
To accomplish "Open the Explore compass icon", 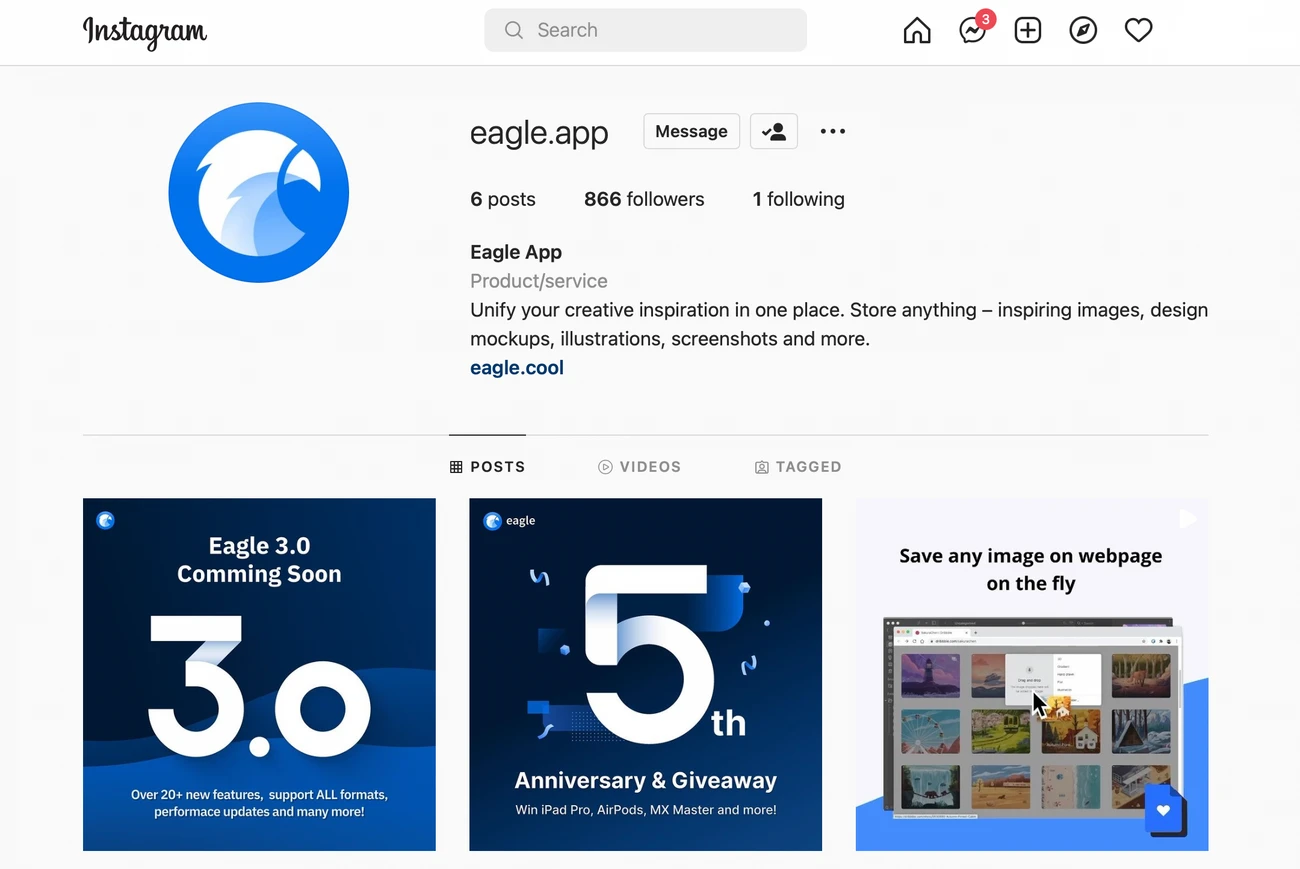I will tap(1083, 30).
